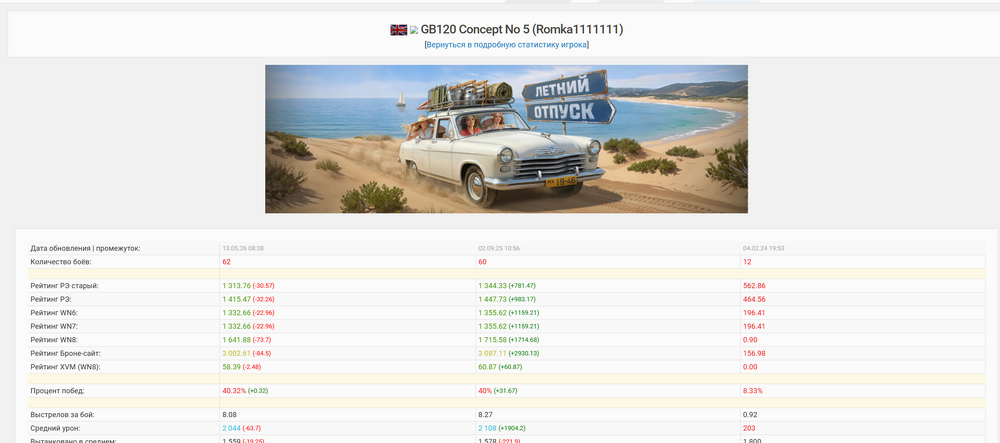Image resolution: width=1000 pixels, height=443 pixels.
Task: Select the 'Рейтинг РЭ:' row label
Action: [51, 300]
